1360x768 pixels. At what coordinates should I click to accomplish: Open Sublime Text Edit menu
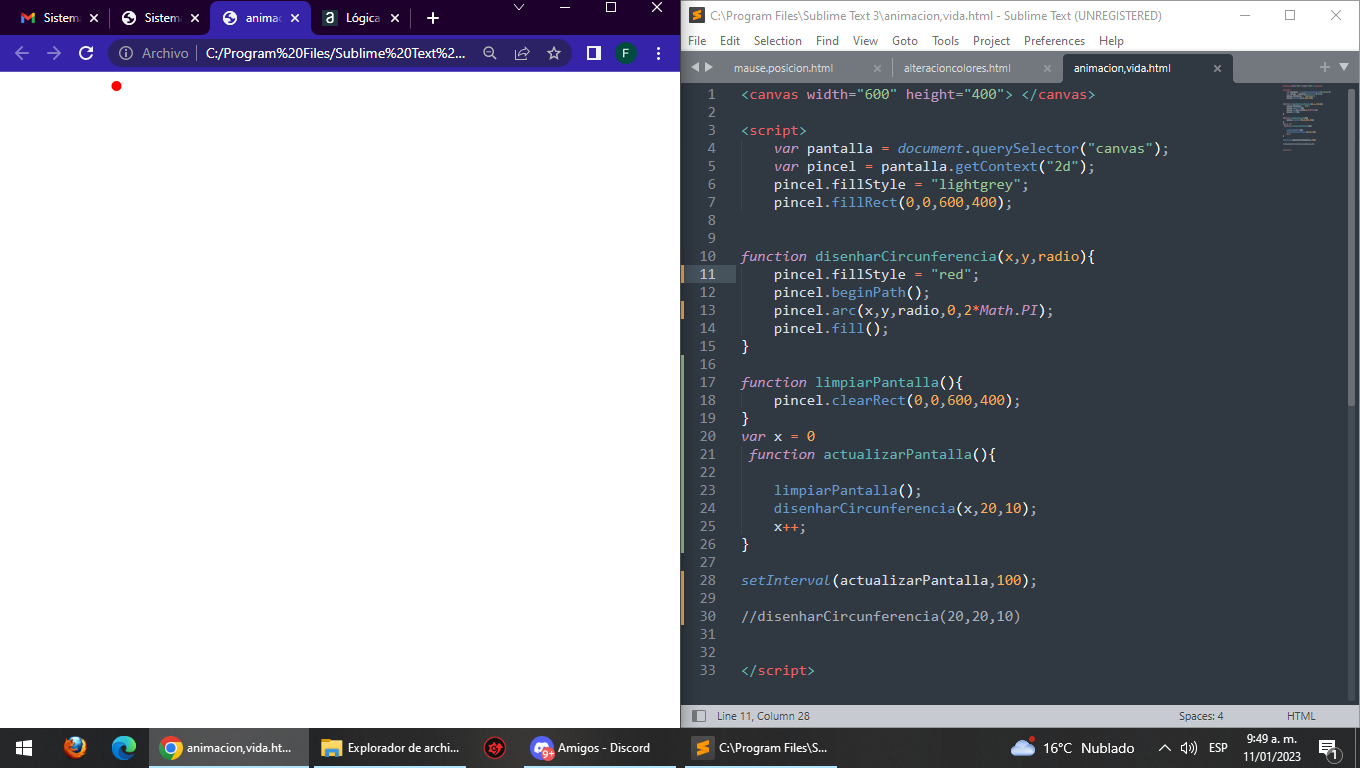(730, 41)
